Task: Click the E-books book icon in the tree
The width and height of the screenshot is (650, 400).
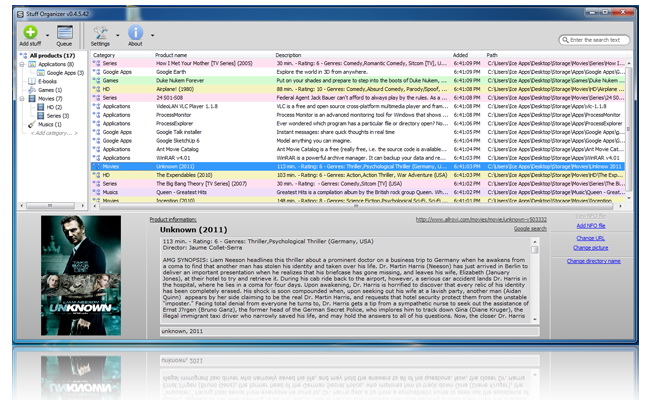Action: click(32, 81)
